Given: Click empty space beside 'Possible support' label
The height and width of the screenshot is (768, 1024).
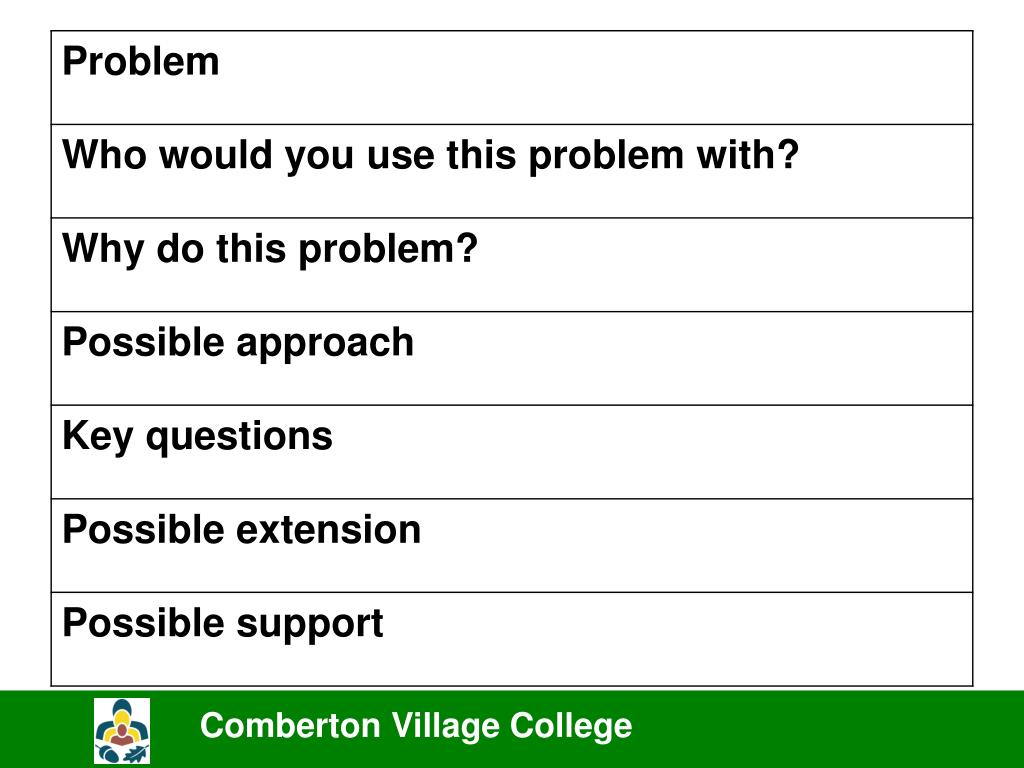Looking at the screenshot, I should [x=679, y=639].
